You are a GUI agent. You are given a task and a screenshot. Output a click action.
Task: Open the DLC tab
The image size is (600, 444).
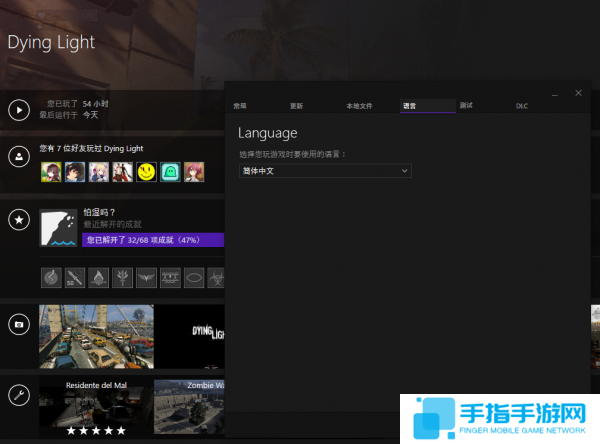(x=522, y=105)
